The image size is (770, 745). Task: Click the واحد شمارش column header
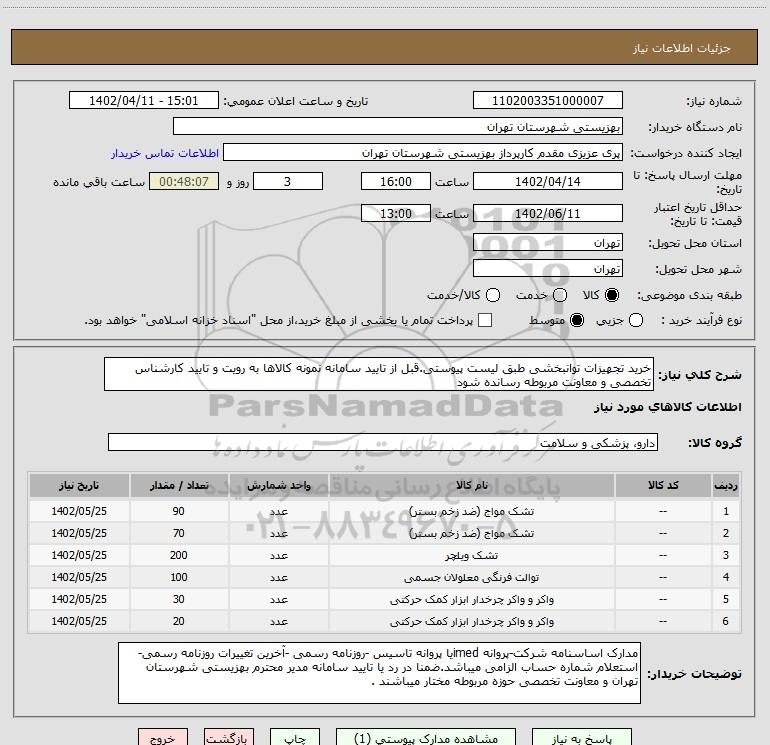(278, 485)
